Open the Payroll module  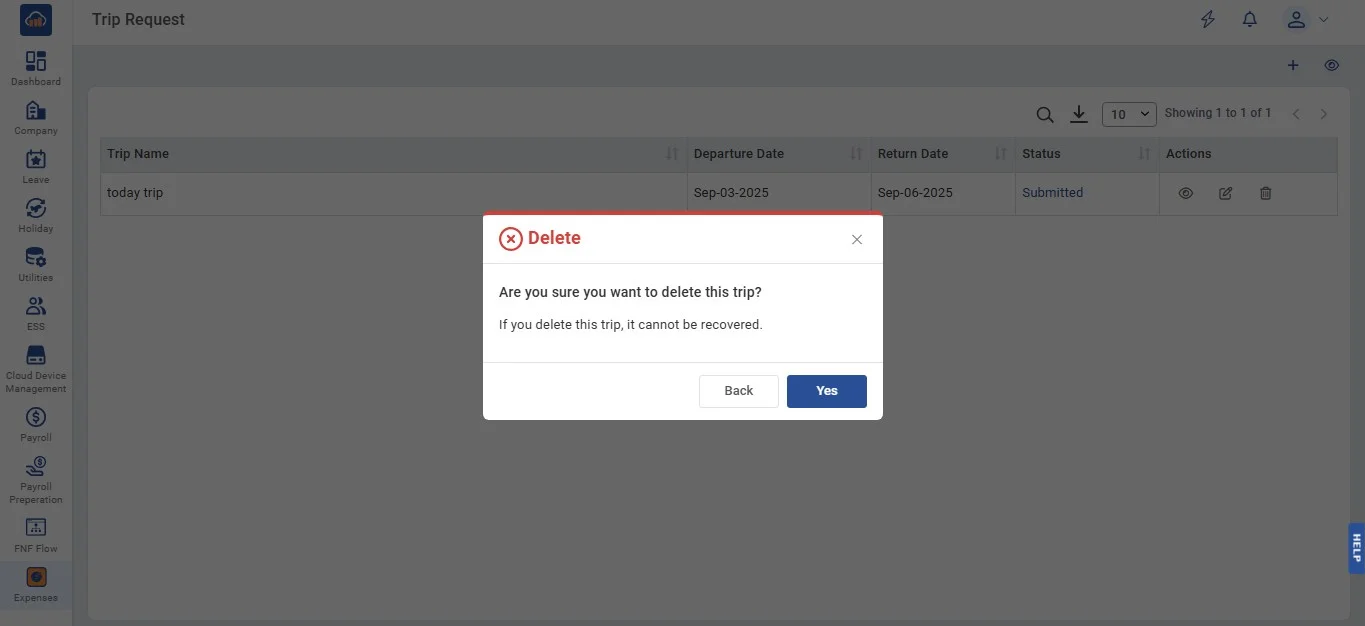36,424
